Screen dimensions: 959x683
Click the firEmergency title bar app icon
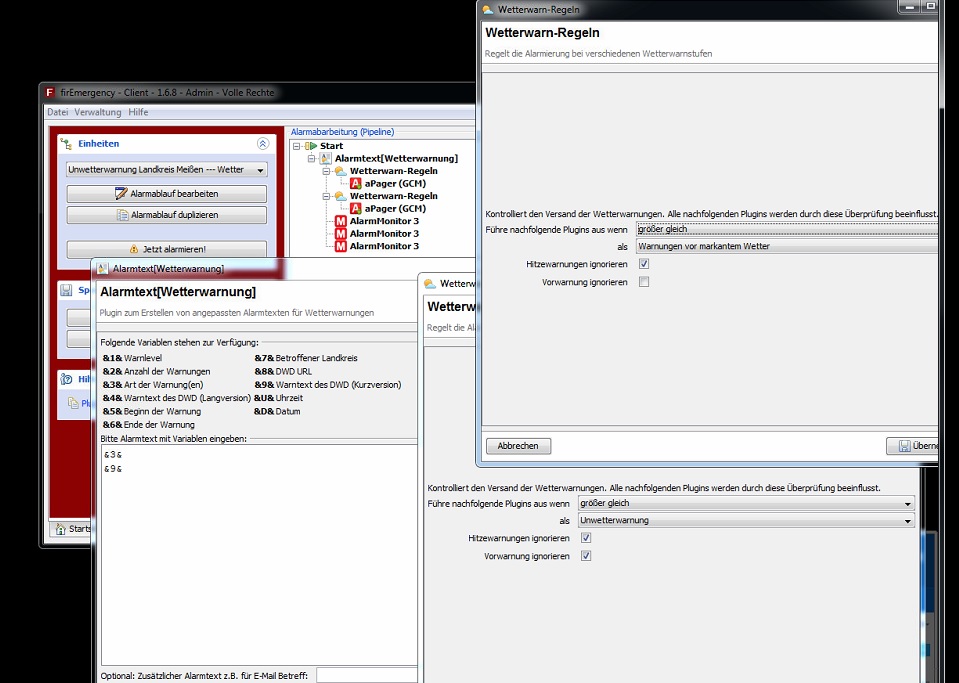[x=50, y=93]
